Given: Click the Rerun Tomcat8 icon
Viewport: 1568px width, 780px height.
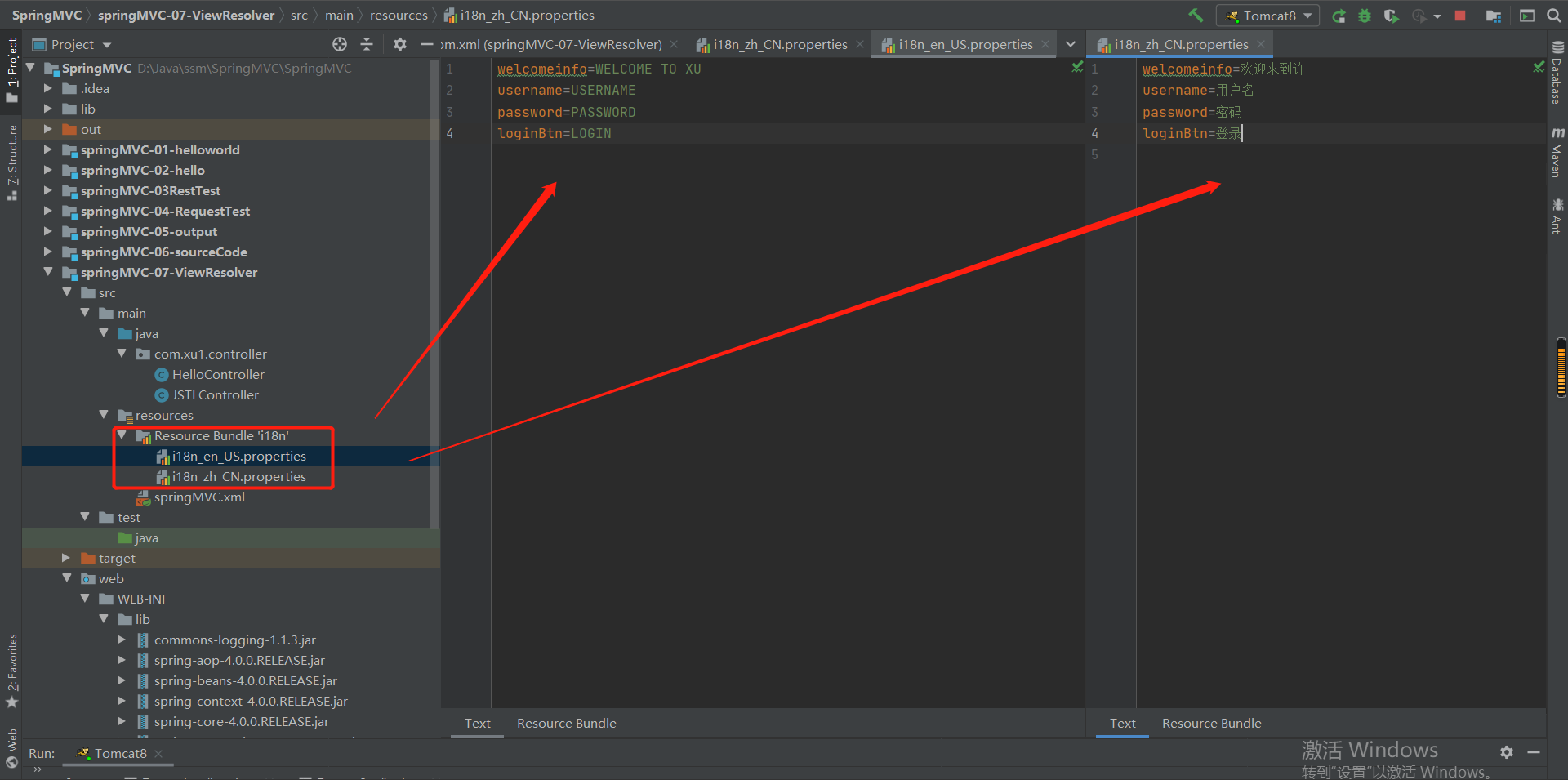Looking at the screenshot, I should click(x=1339, y=16).
